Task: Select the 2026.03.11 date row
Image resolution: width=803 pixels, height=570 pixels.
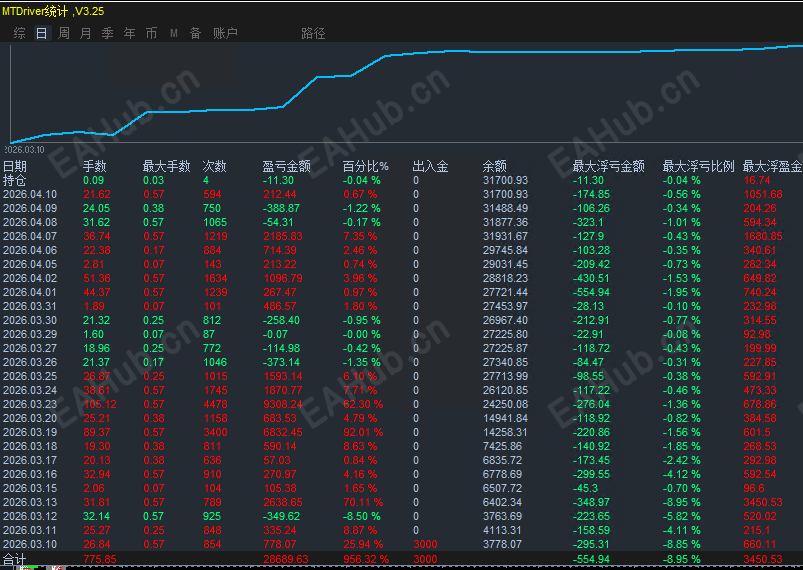Action: pyautogui.click(x=402, y=530)
